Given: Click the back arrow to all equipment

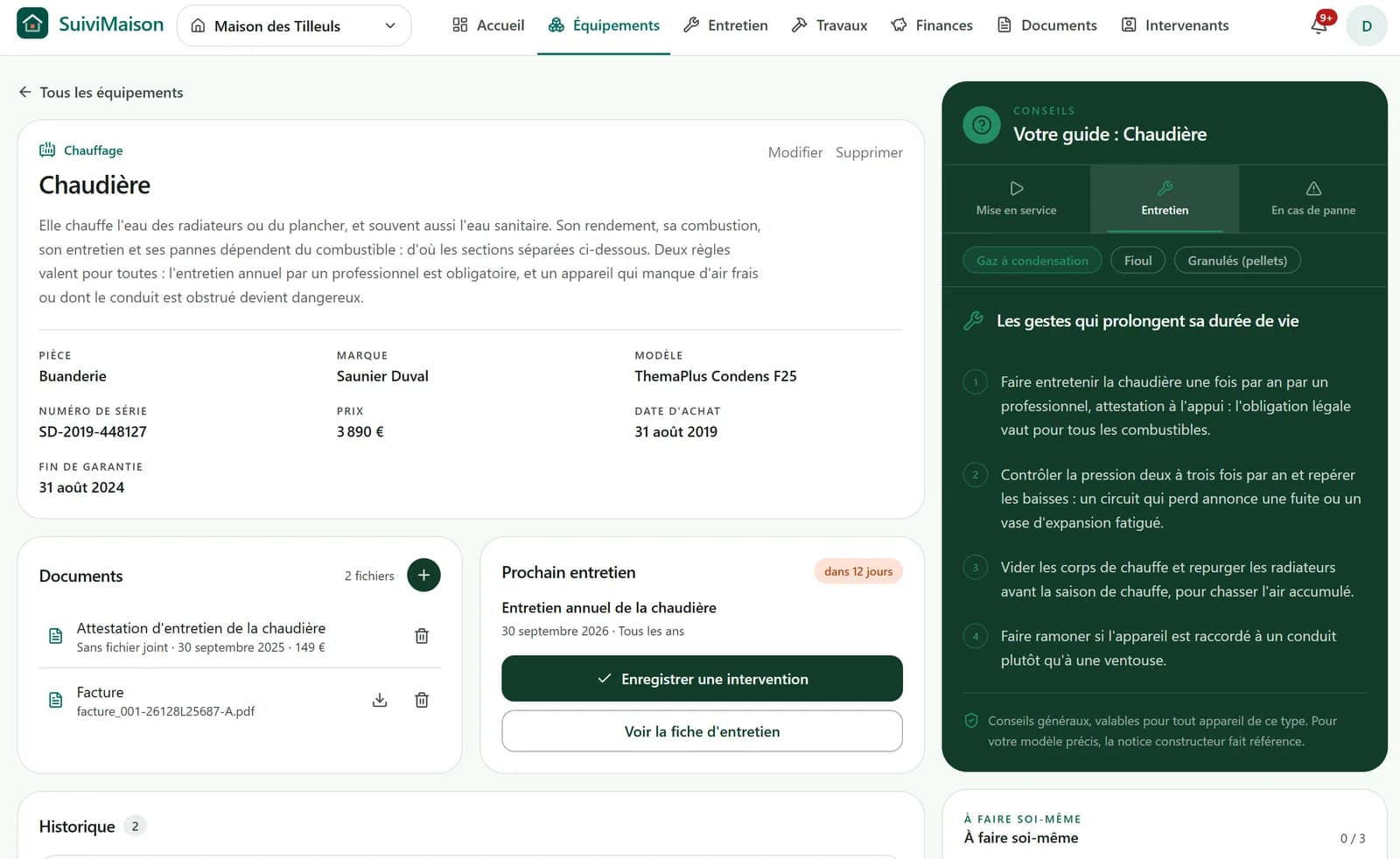Looking at the screenshot, I should point(24,92).
